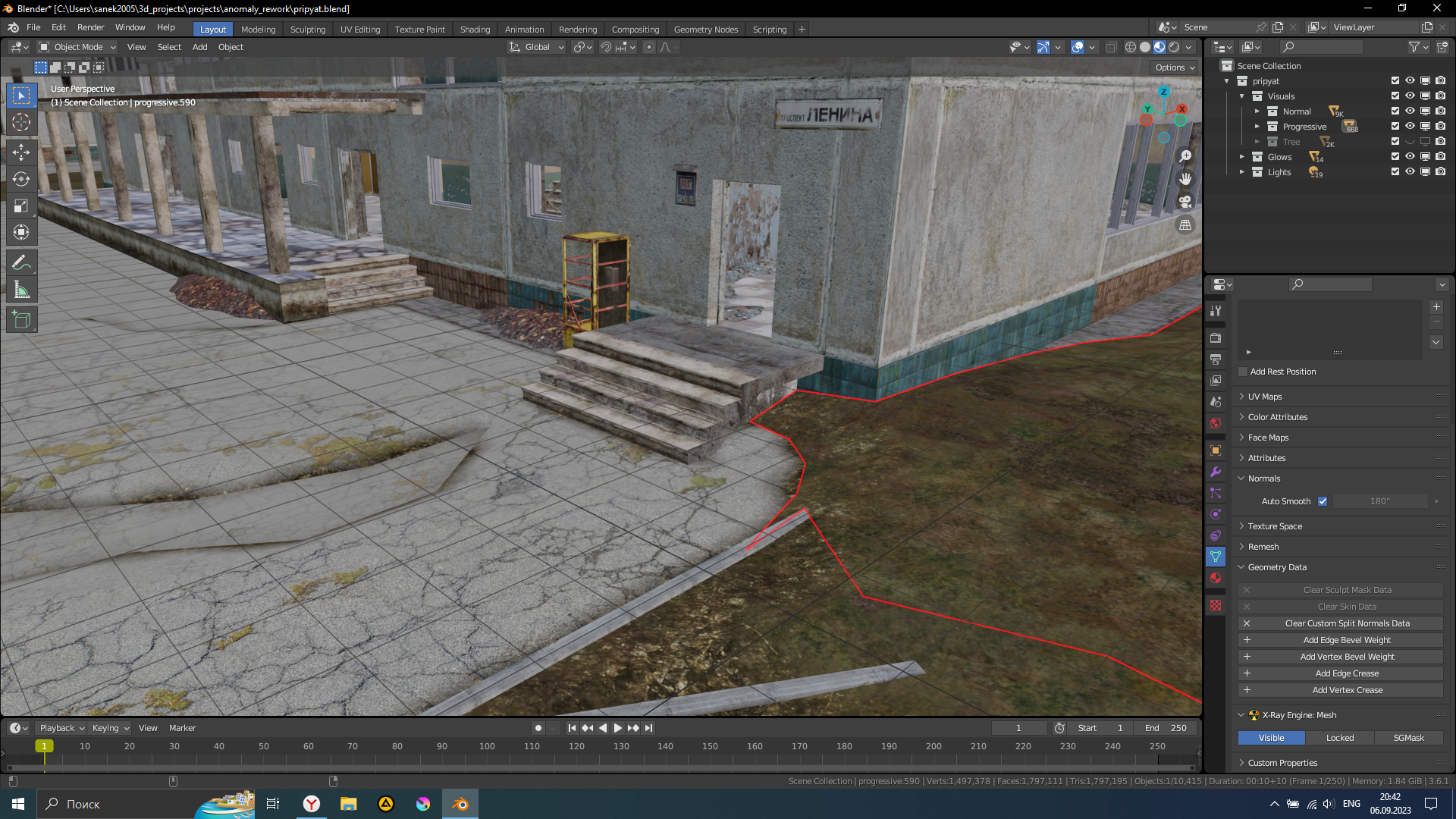
Task: Toggle camera view in viewport
Action: (x=1185, y=202)
